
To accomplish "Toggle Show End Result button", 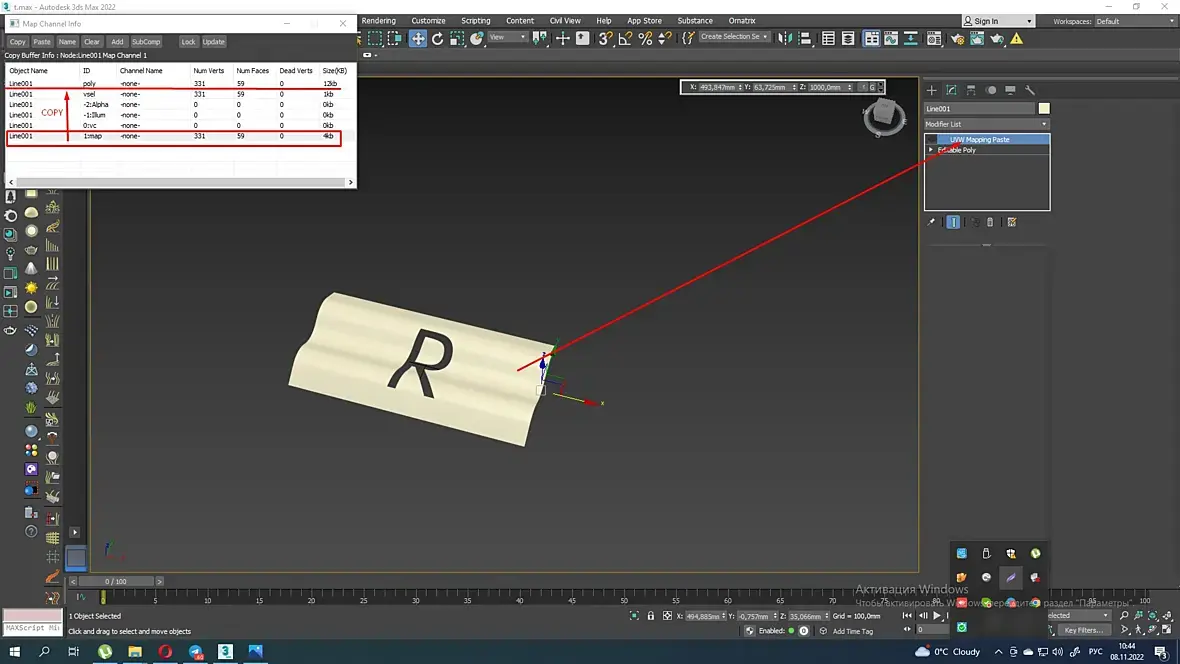I will tap(953, 222).
